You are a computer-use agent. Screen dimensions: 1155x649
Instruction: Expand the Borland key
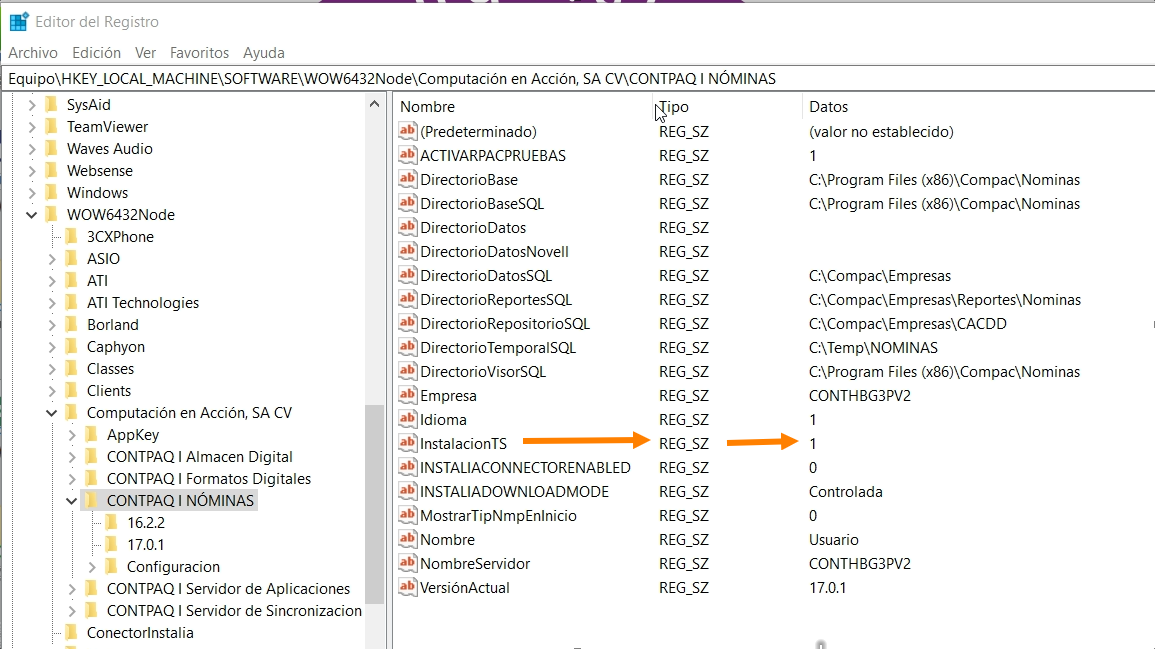point(52,325)
